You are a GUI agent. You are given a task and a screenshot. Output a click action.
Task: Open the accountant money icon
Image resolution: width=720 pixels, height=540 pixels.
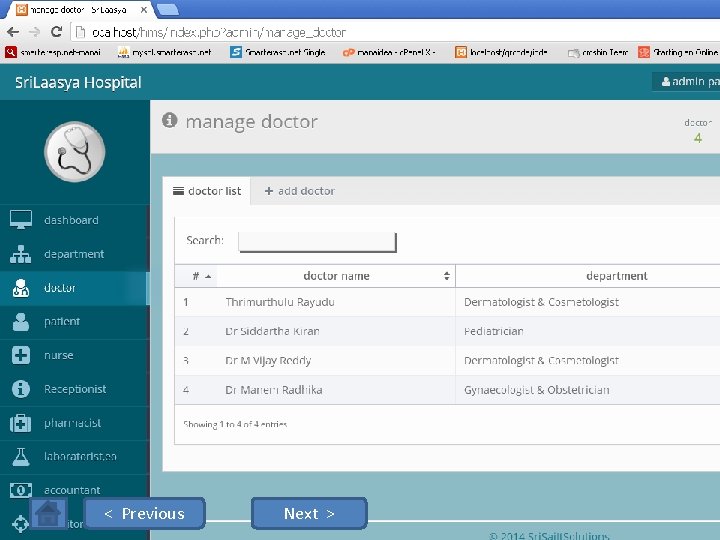coord(21,490)
